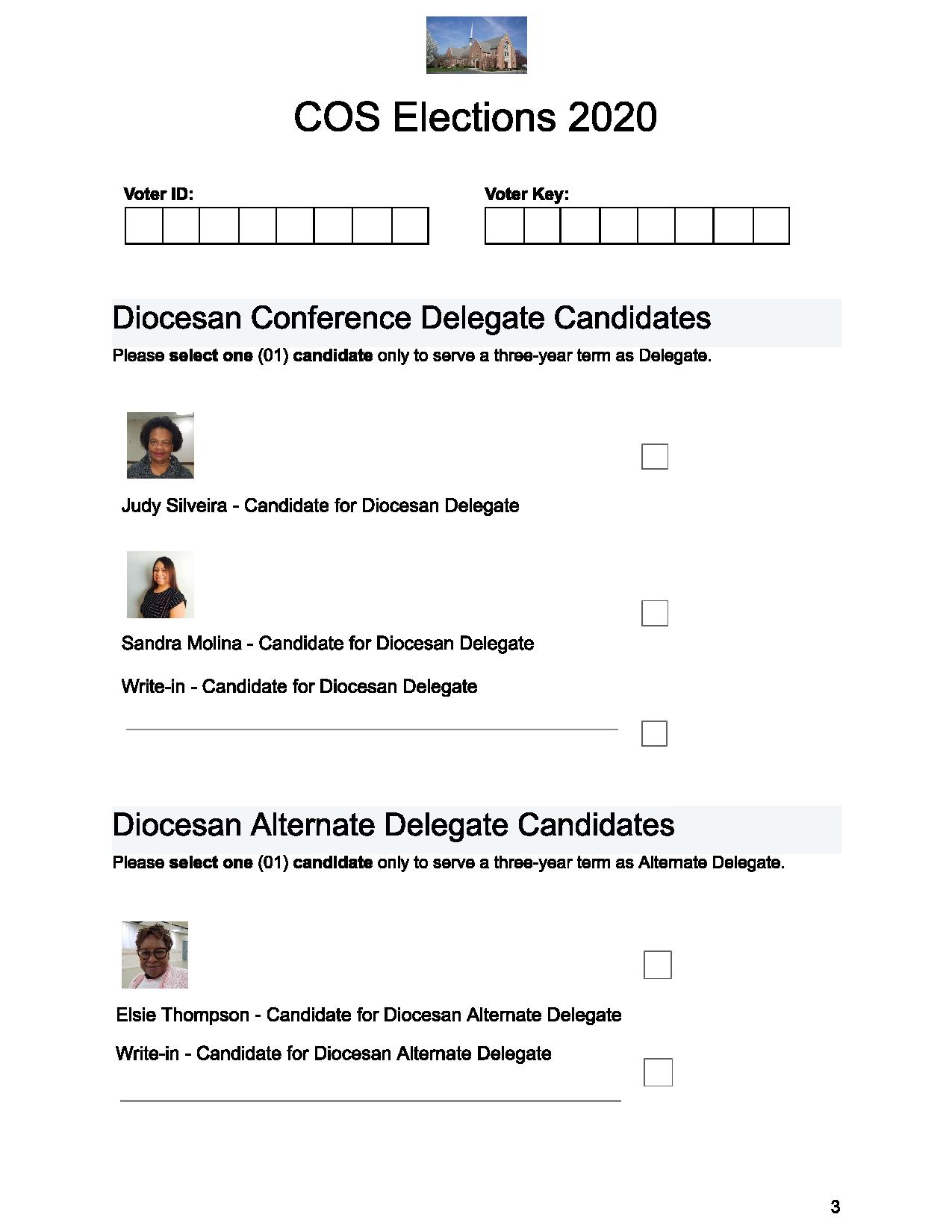Click the last Voter ID digit box
Viewport: 952px width, 1232px height.
[x=410, y=226]
